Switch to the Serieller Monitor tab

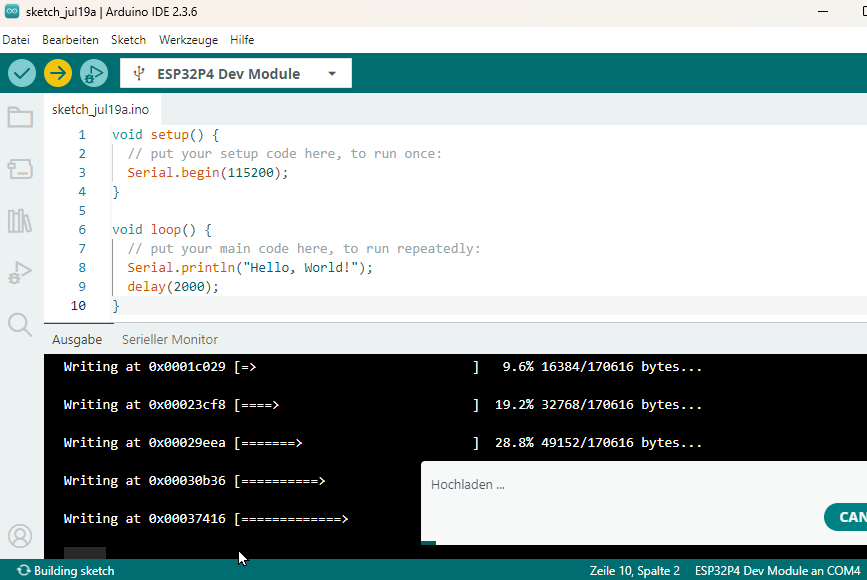[170, 340]
